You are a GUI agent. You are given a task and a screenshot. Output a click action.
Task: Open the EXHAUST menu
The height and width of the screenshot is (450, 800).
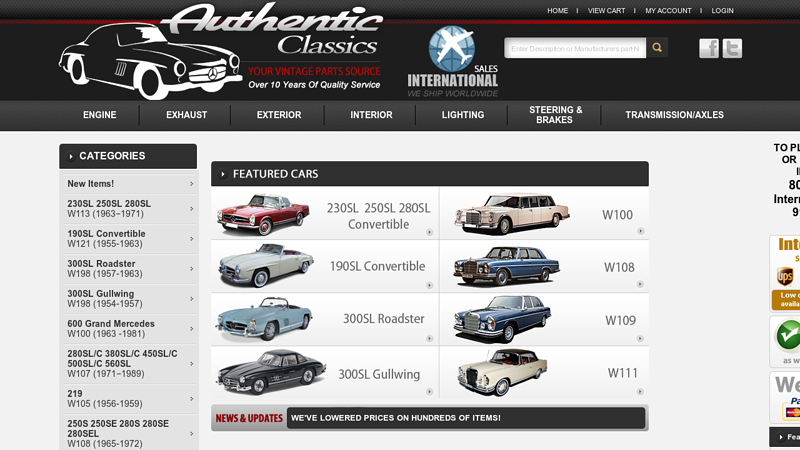tap(186, 115)
